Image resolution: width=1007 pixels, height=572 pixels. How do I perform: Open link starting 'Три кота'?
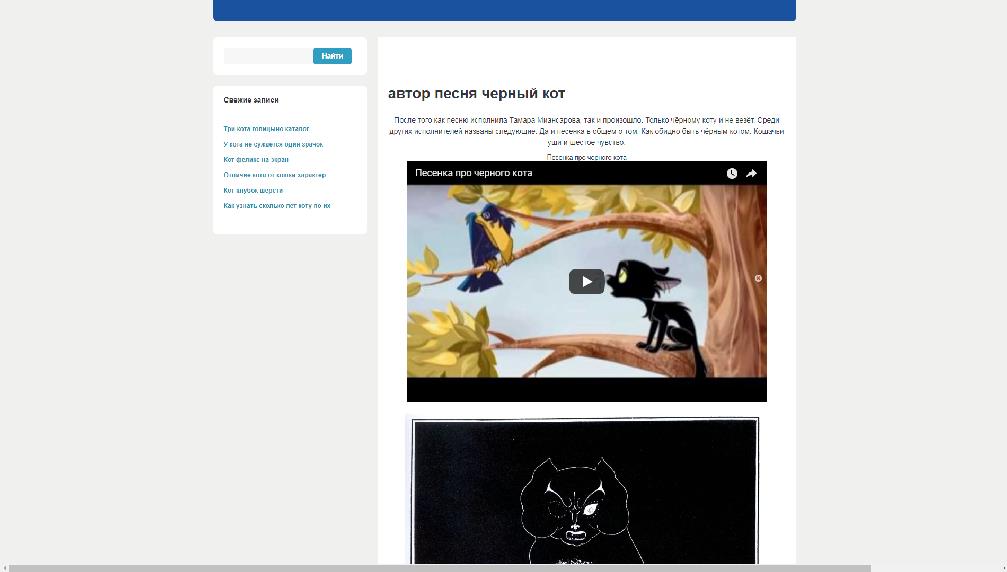(x=267, y=129)
